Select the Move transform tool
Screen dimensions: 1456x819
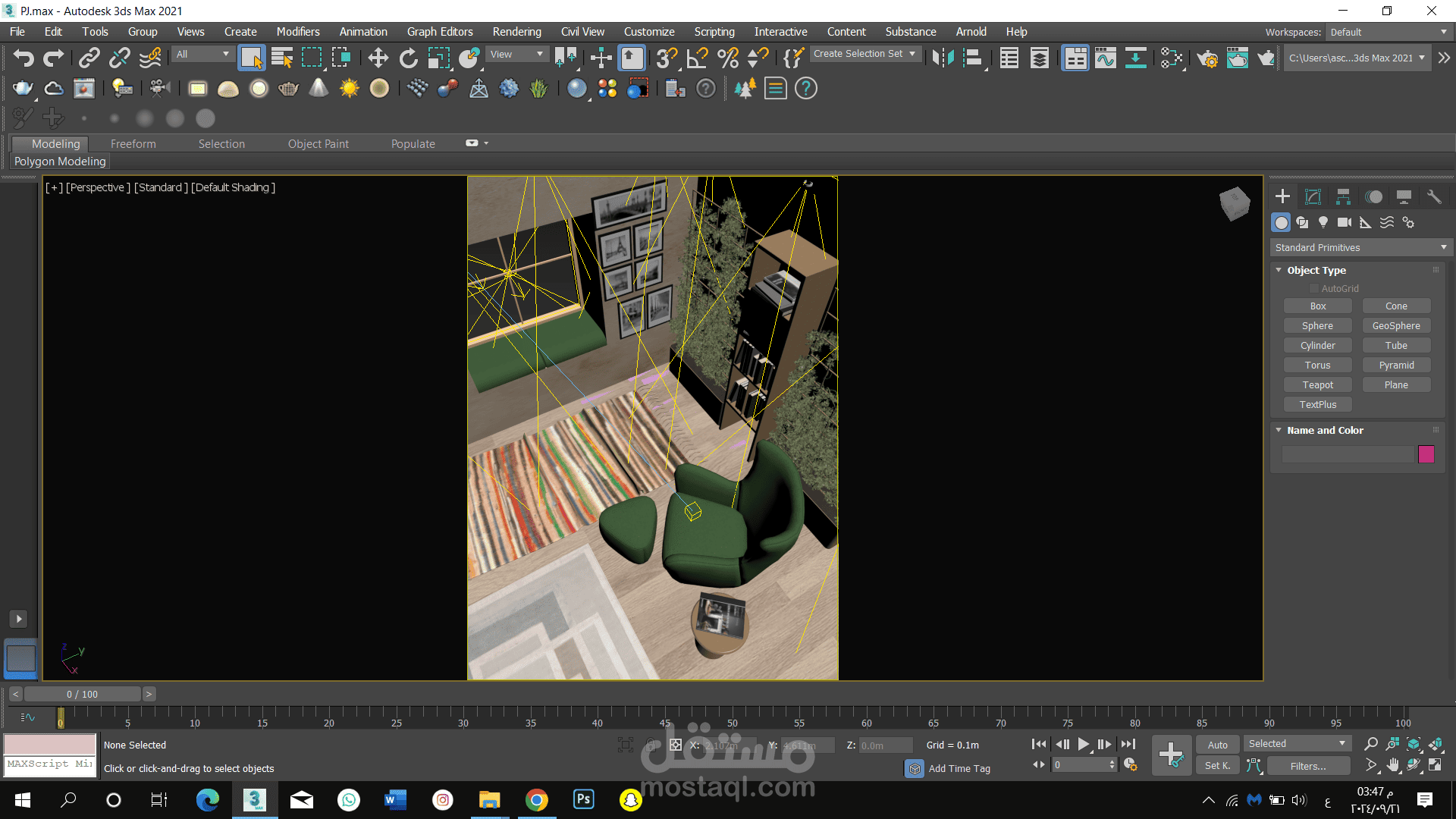tap(378, 58)
